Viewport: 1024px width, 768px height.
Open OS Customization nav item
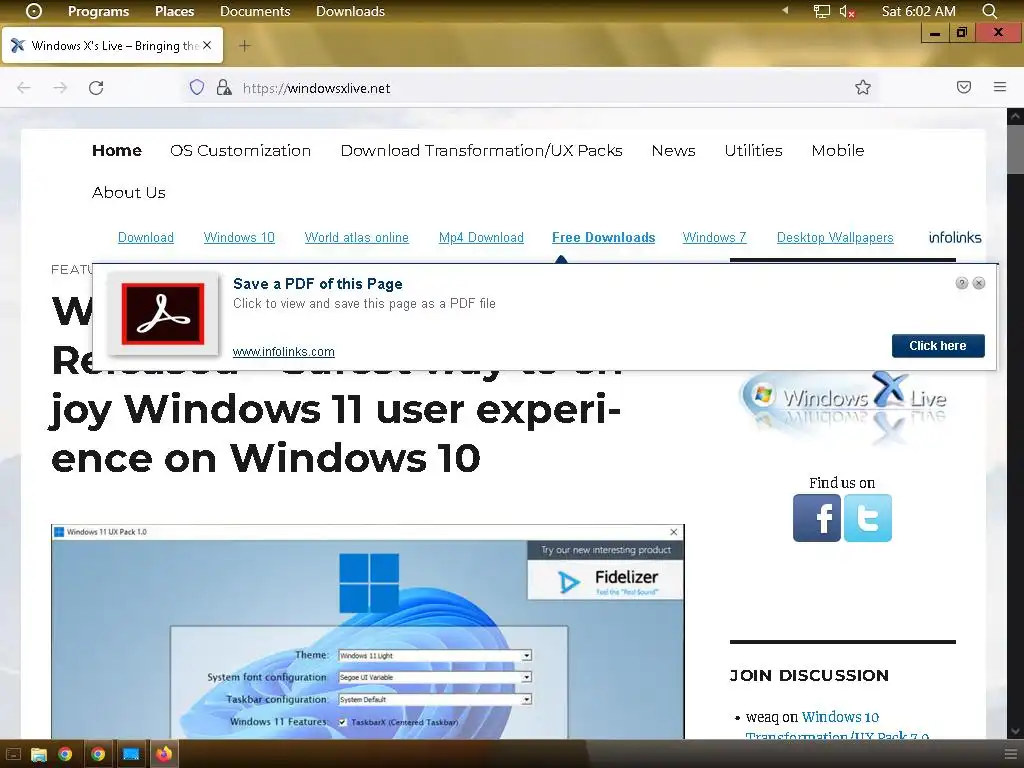[240, 150]
